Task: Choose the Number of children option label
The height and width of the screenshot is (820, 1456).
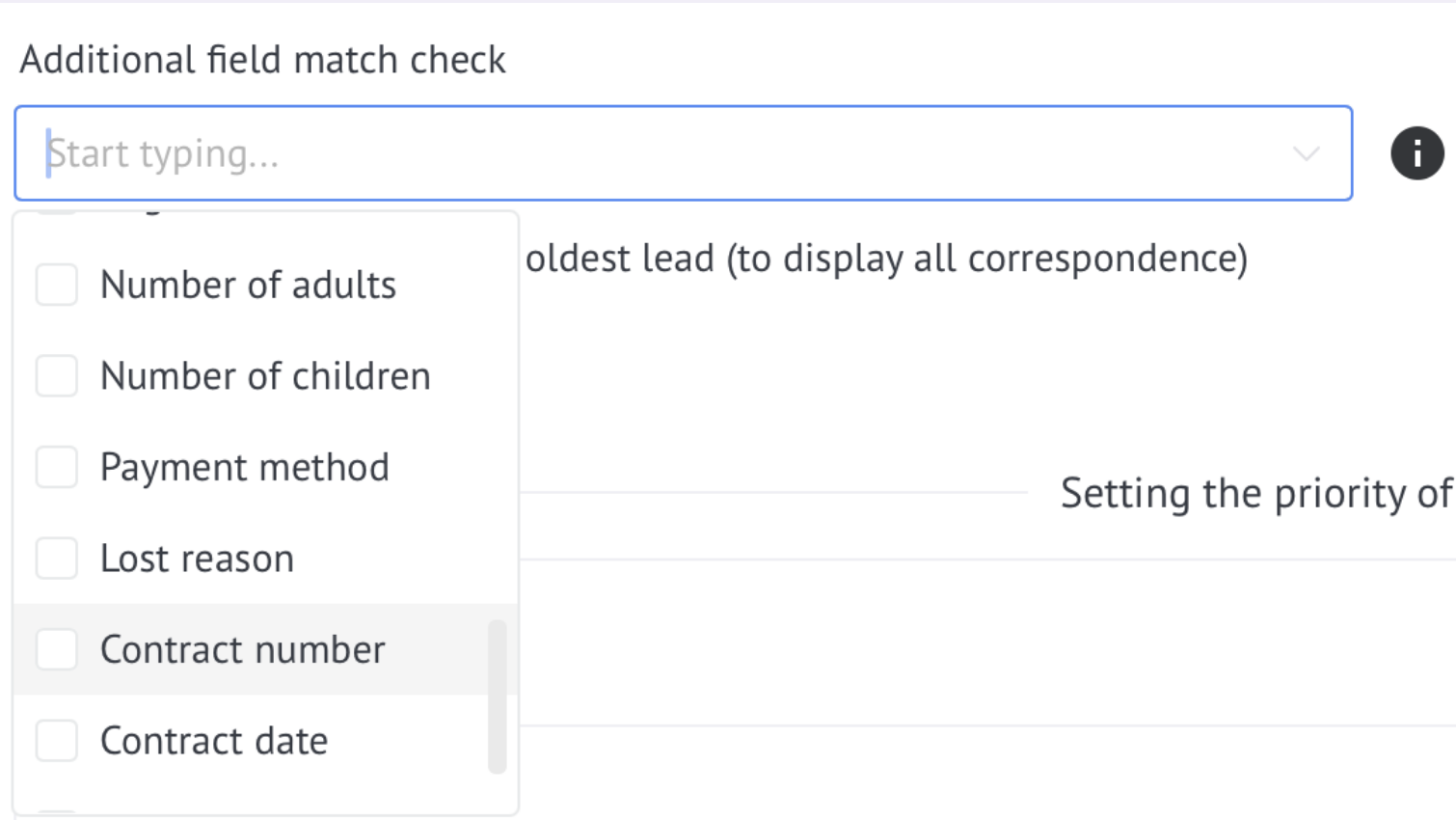Action: click(265, 375)
